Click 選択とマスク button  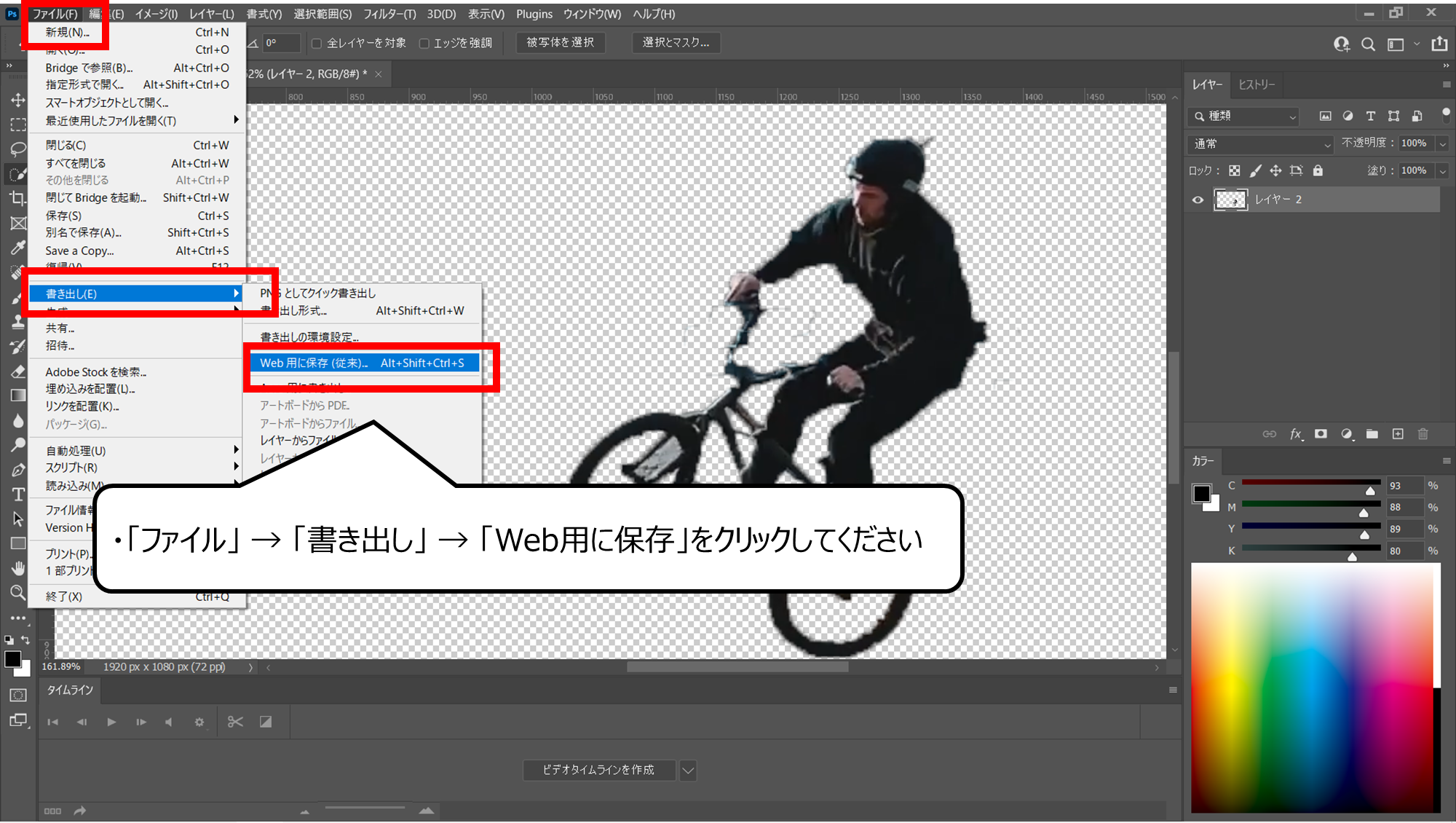click(x=676, y=43)
